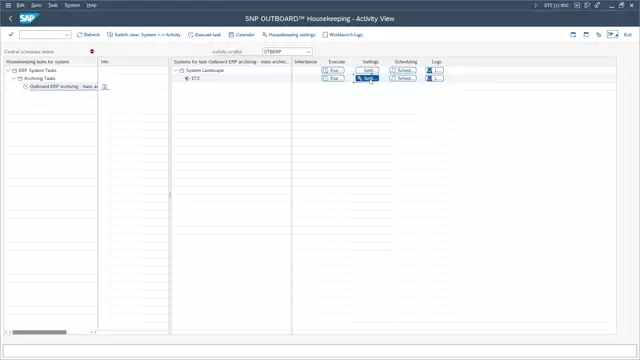Click the SAP logo
Image resolution: width=640 pixels, height=360 pixels.
point(29,18)
